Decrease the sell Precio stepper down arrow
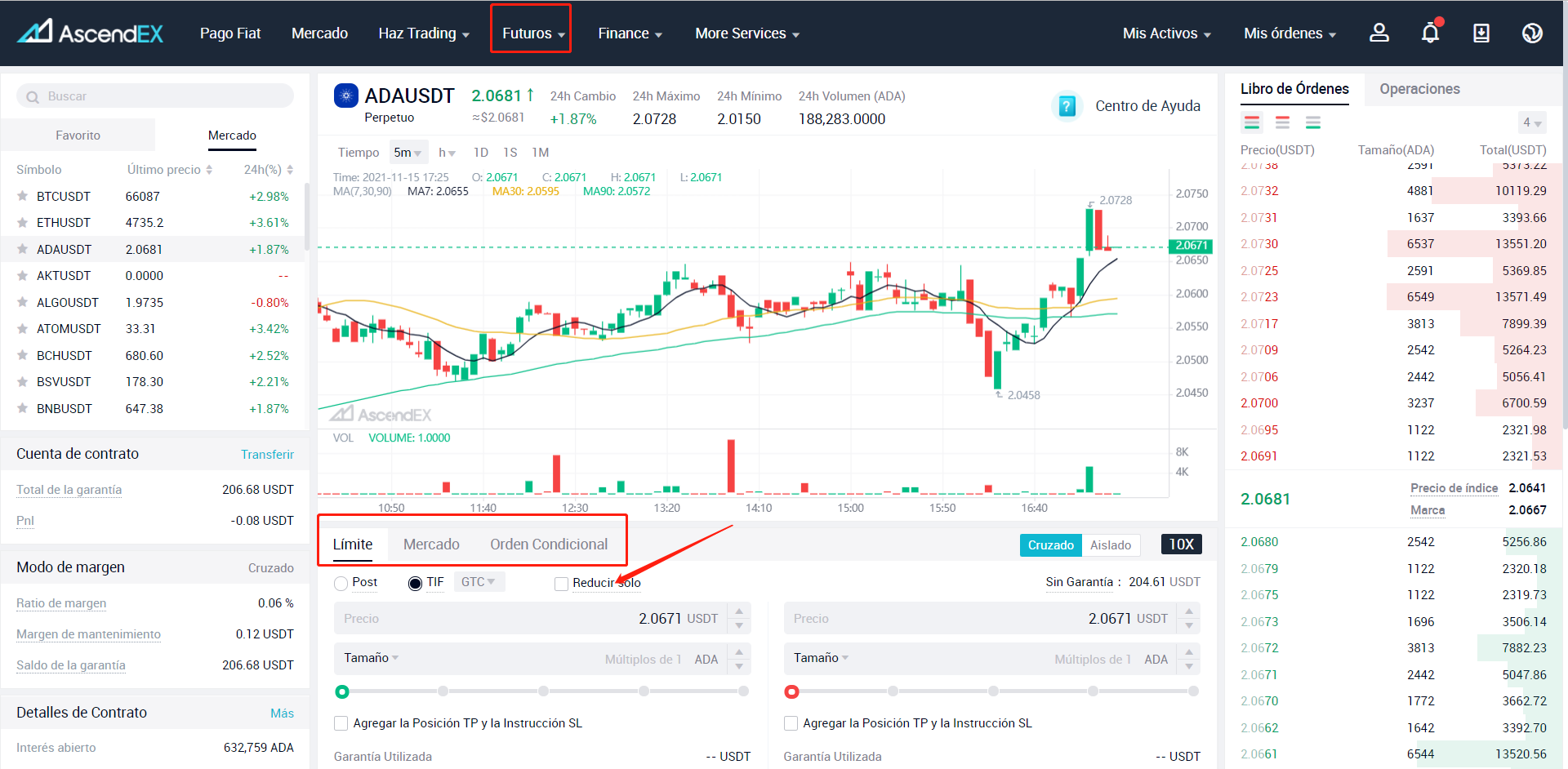Image resolution: width=1568 pixels, height=769 pixels. pos(1189,626)
